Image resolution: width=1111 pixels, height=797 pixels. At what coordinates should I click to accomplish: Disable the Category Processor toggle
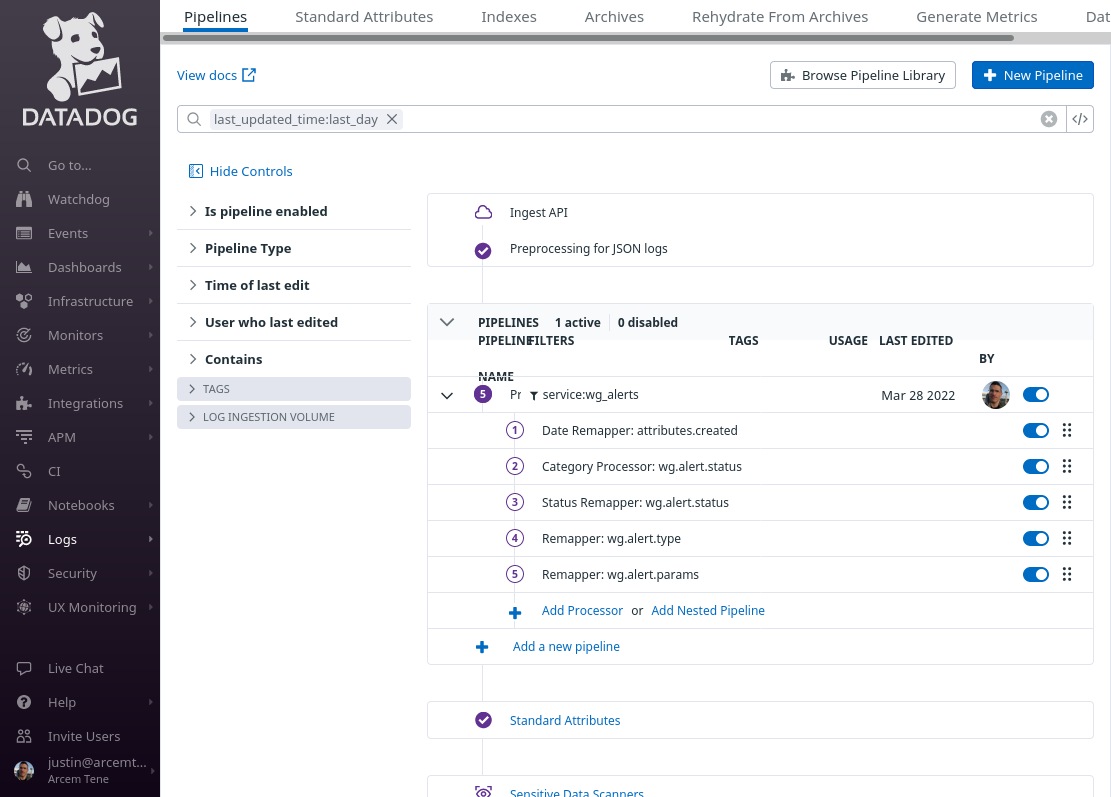click(1036, 466)
